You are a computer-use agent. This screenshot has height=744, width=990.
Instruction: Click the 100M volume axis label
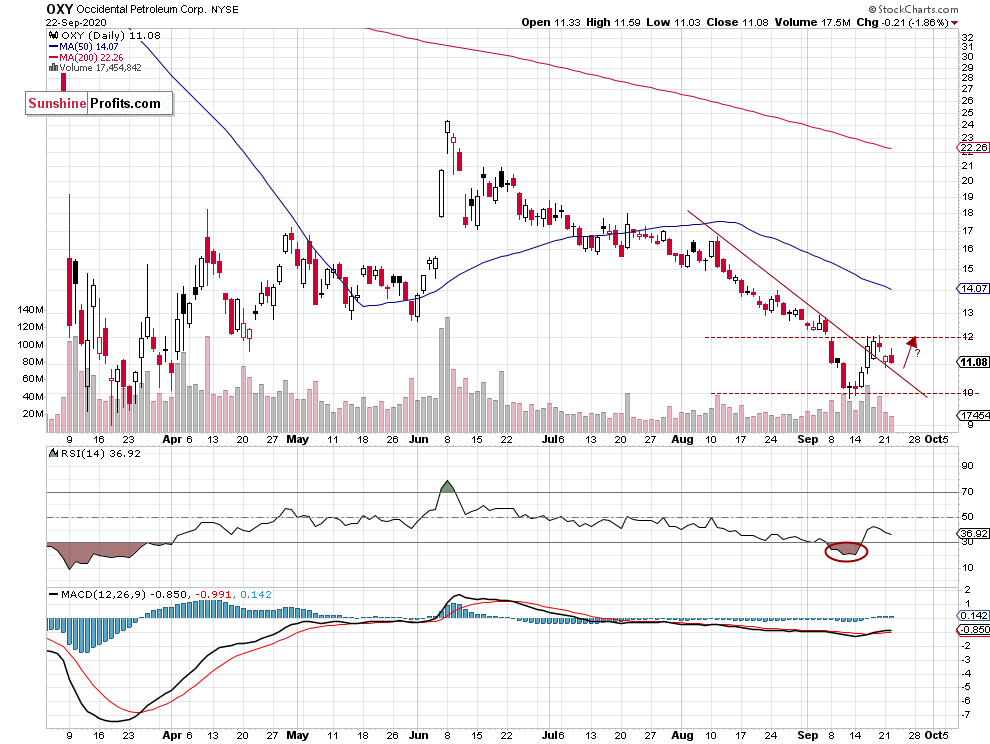tap(30, 344)
